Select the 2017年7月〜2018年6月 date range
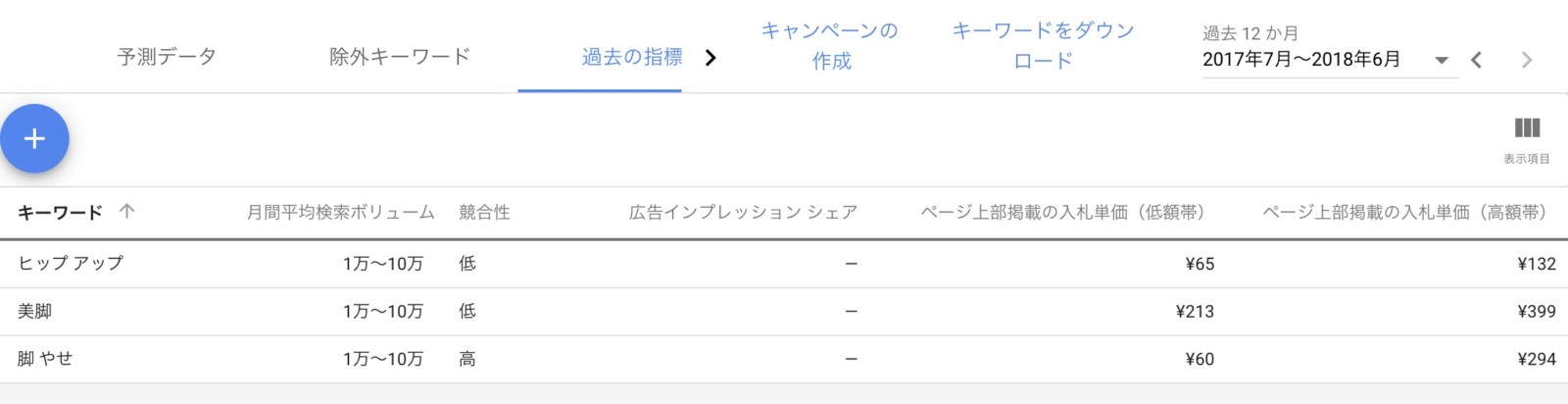Viewport: 1568px width, 404px height. [1301, 59]
